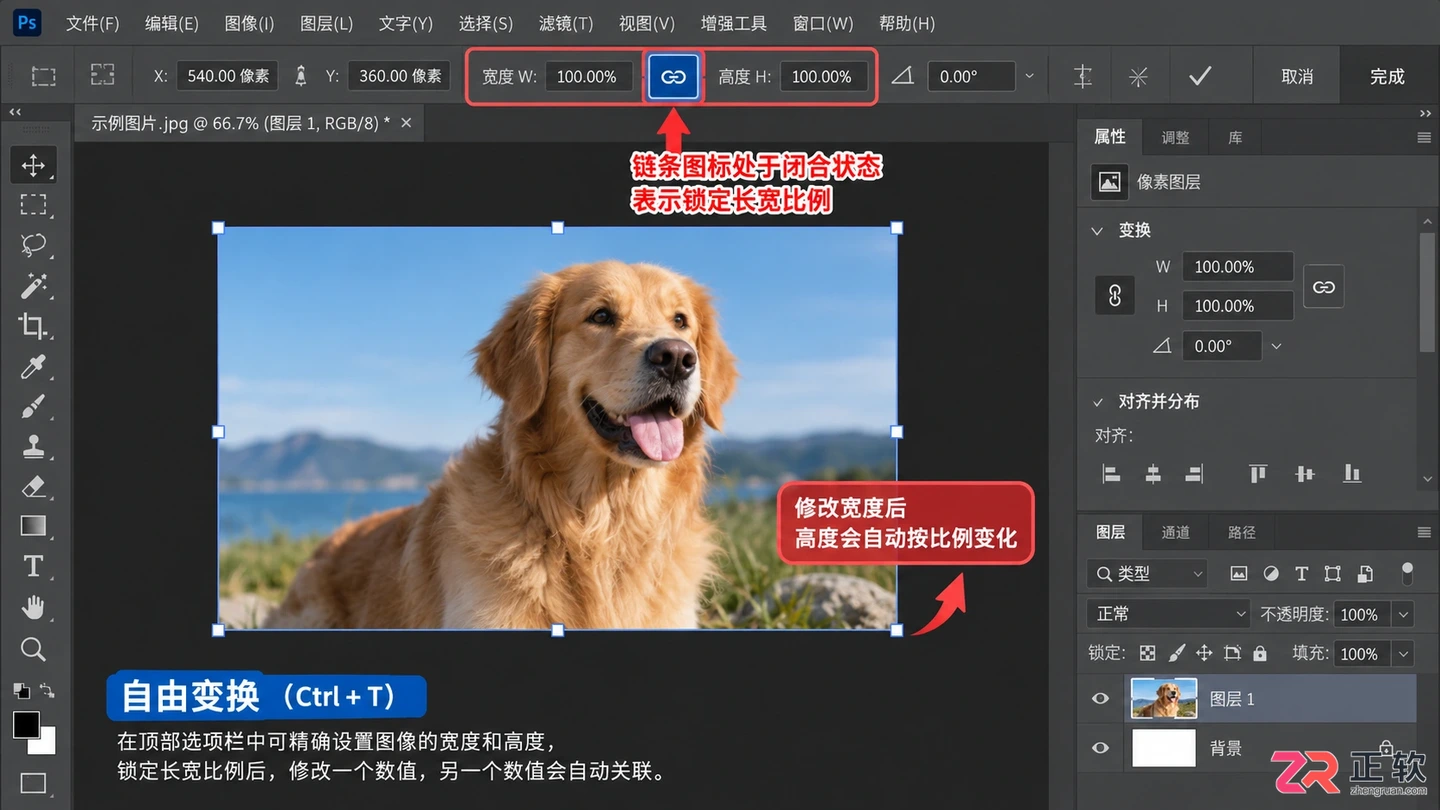Select the Hand tool
The image size is (1440, 810).
(33, 607)
